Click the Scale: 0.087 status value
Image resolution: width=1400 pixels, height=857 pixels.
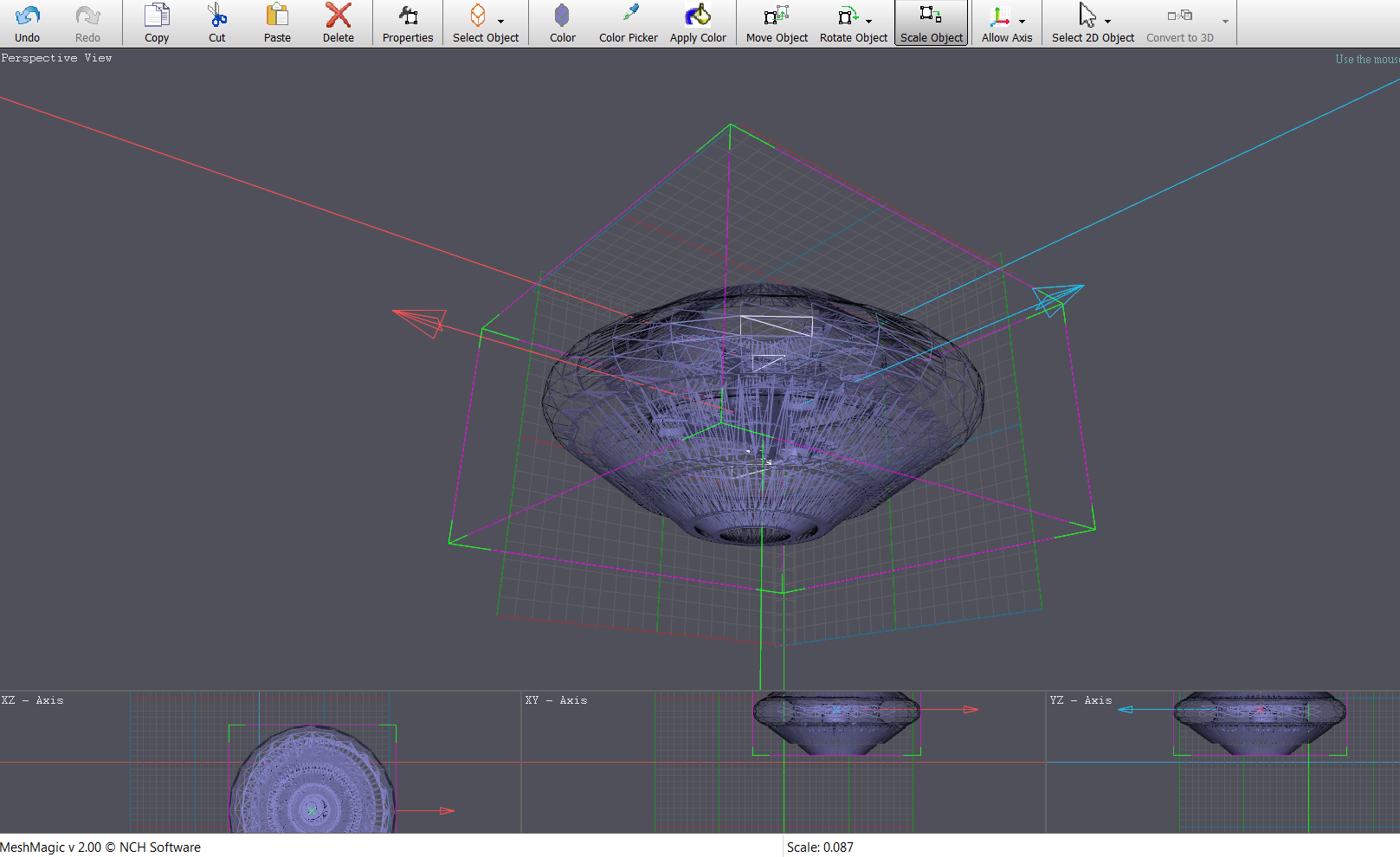[820, 847]
